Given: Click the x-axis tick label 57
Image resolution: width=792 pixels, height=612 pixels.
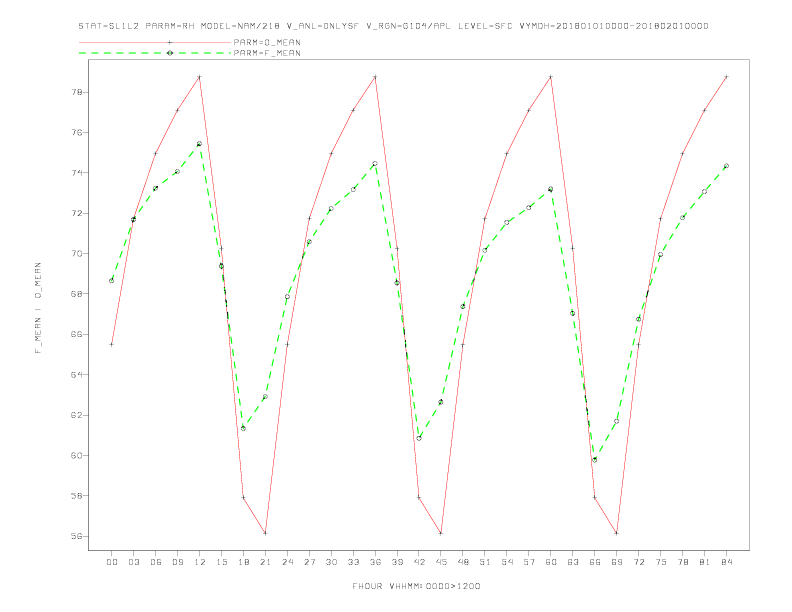Looking at the screenshot, I should pos(529,562).
